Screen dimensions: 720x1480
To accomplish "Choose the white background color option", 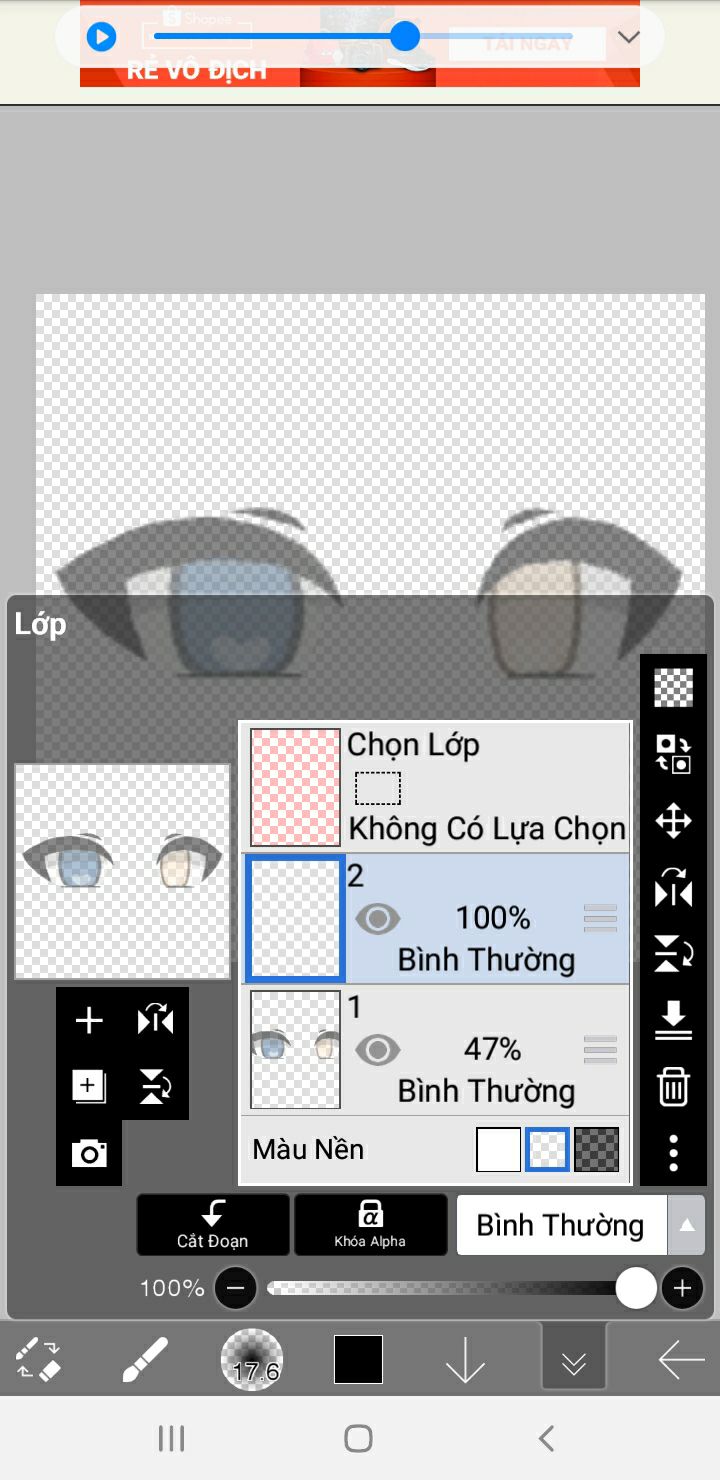I will [x=498, y=1150].
